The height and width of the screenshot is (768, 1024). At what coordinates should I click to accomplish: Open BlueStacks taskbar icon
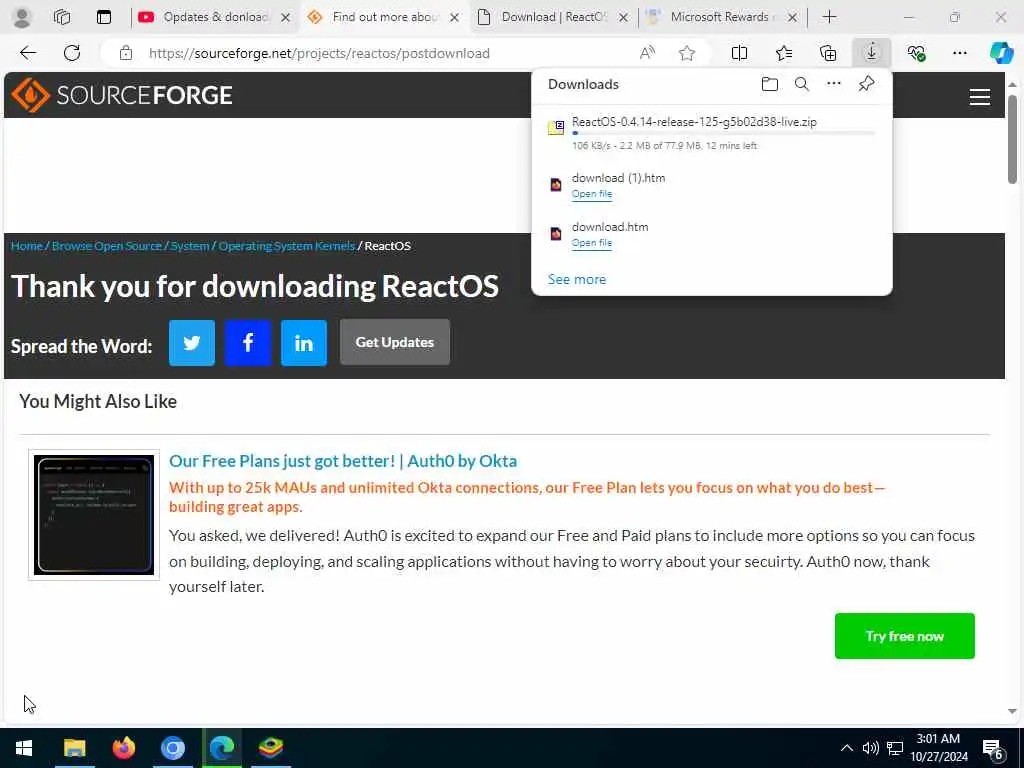click(x=271, y=748)
